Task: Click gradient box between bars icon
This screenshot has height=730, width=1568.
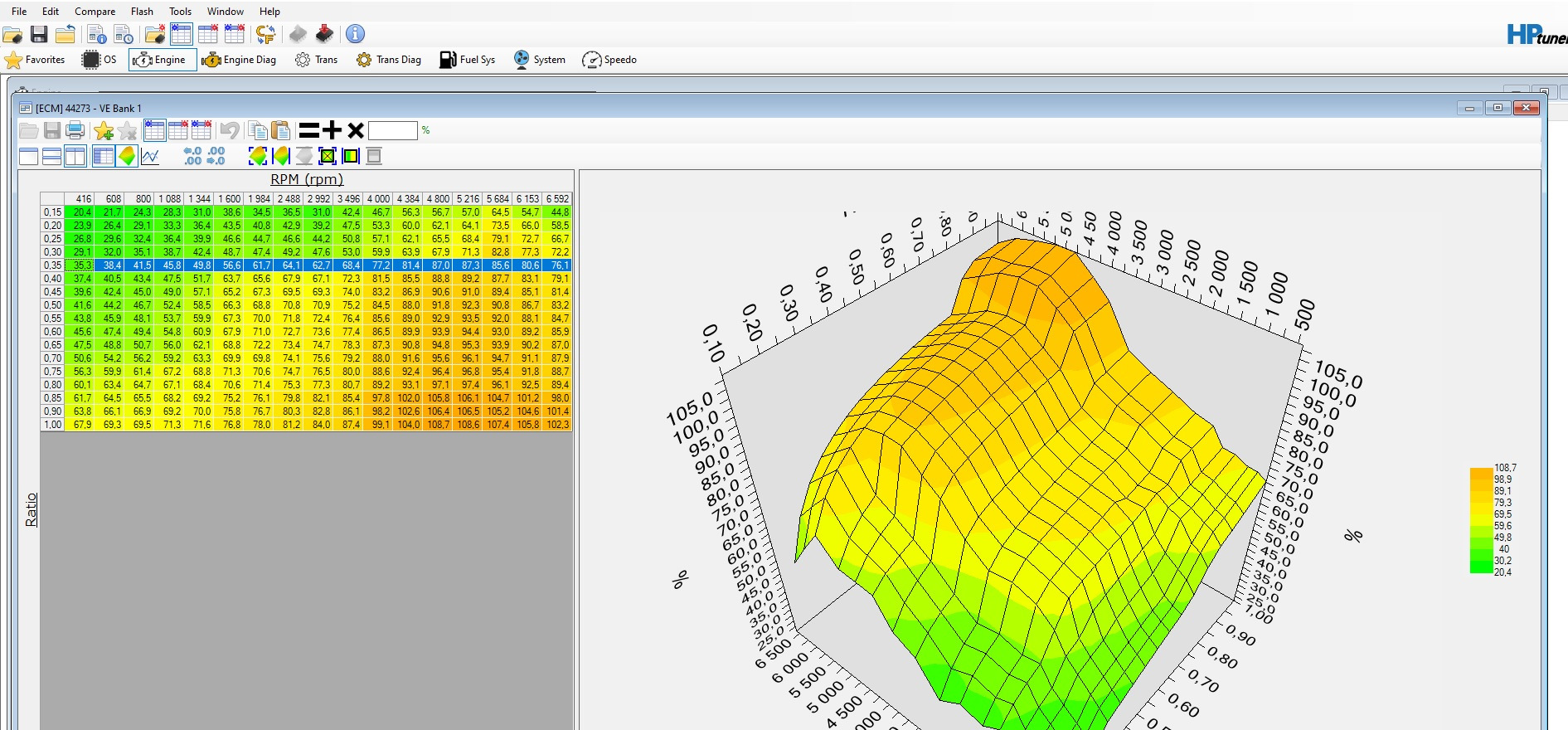Action: click(x=351, y=156)
